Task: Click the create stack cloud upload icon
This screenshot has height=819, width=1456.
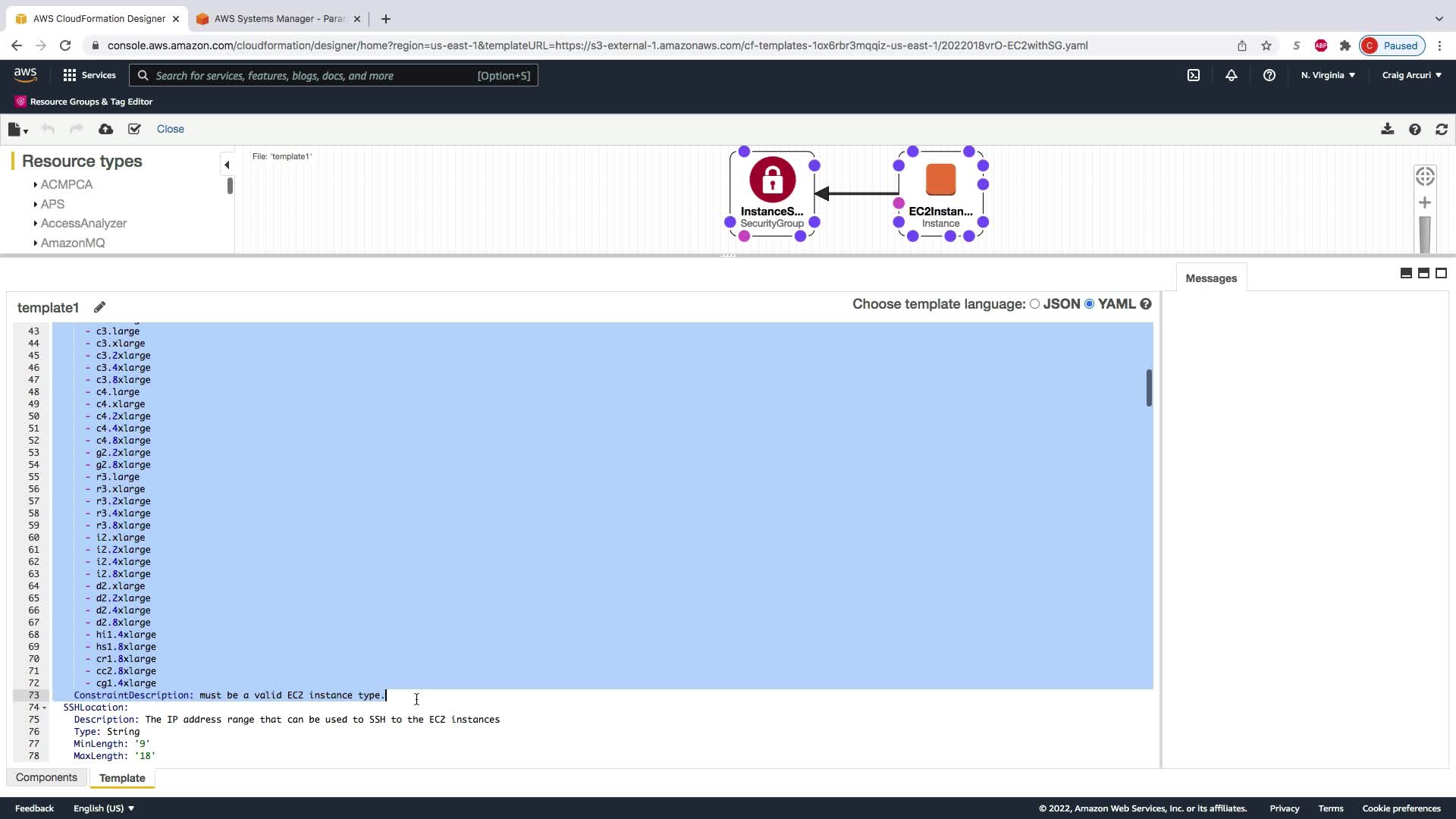Action: coord(105,129)
